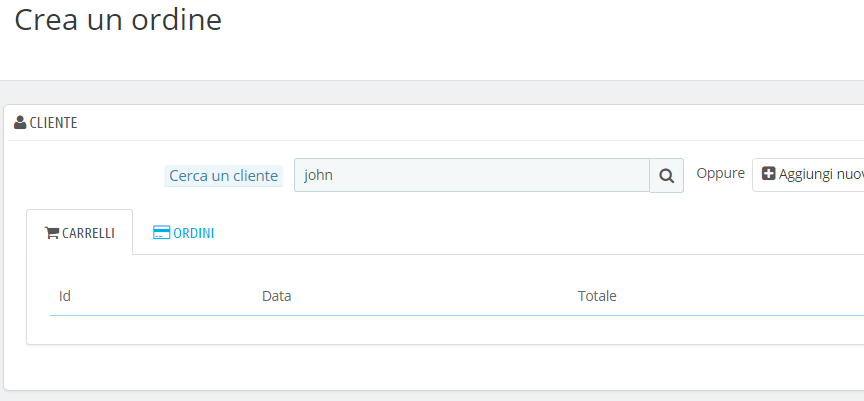Select the Id column header
Image resolution: width=864 pixels, height=401 pixels.
[x=65, y=296]
